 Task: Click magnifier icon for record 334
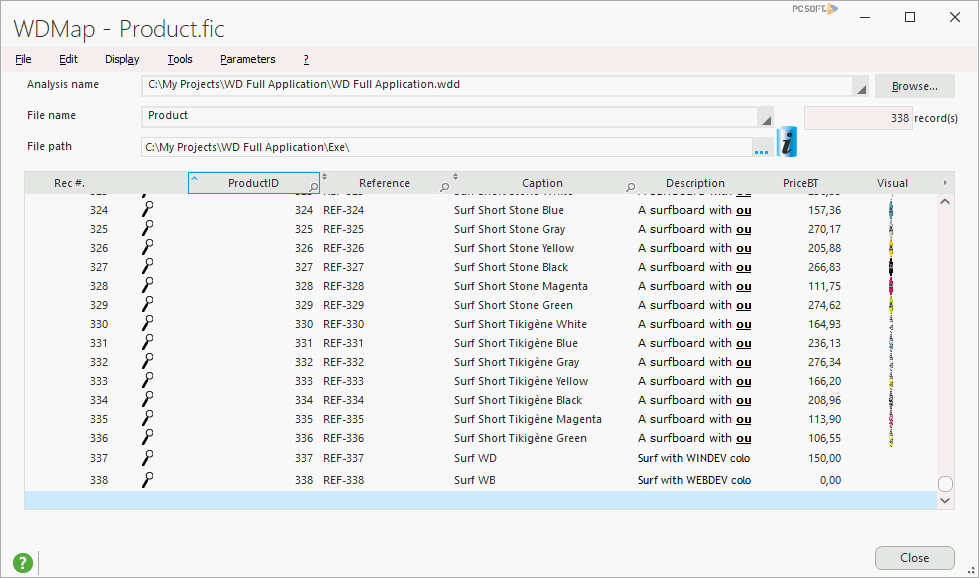(148, 399)
